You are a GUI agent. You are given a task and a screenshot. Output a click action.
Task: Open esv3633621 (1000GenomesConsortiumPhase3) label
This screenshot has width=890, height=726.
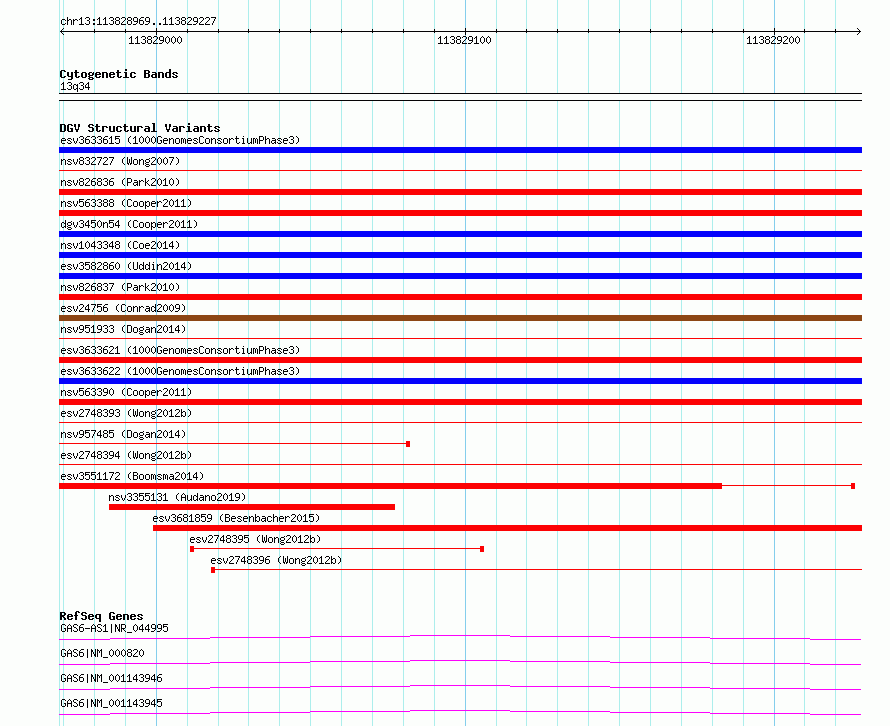point(180,350)
